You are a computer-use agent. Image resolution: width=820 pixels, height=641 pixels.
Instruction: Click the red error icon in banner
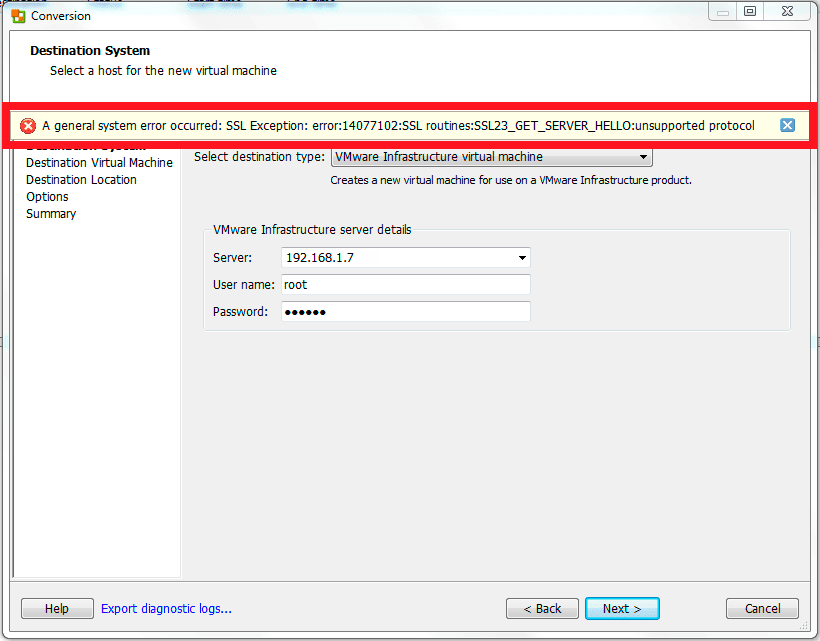(28, 126)
